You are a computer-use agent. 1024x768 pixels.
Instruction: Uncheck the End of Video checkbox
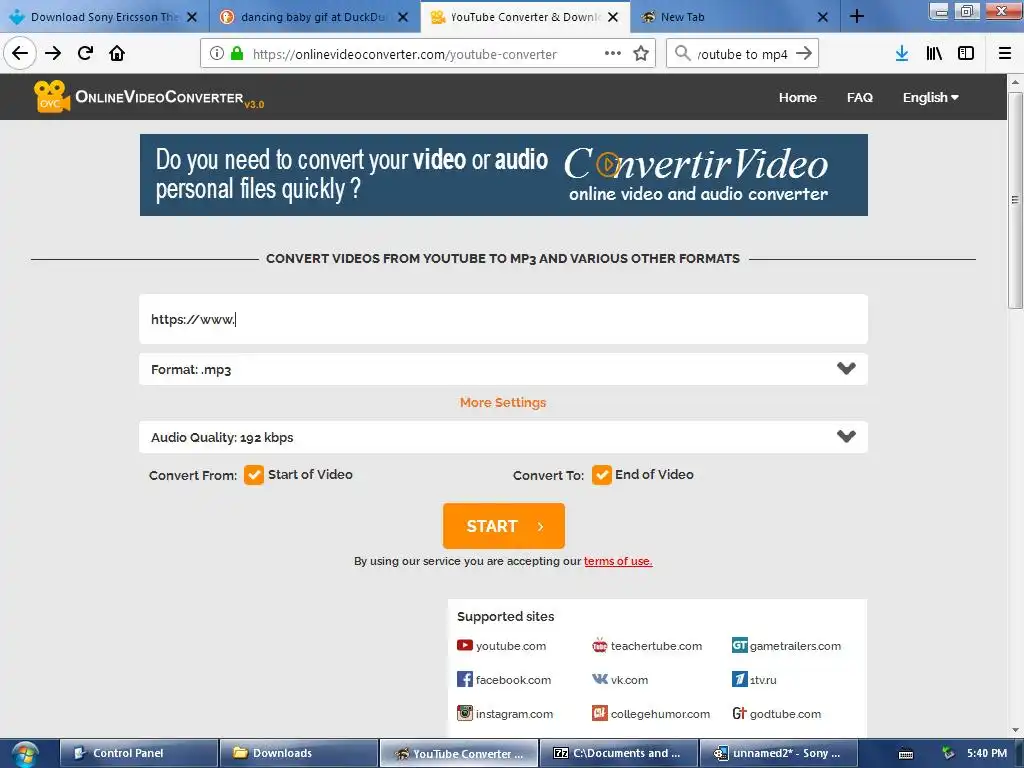[601, 475]
